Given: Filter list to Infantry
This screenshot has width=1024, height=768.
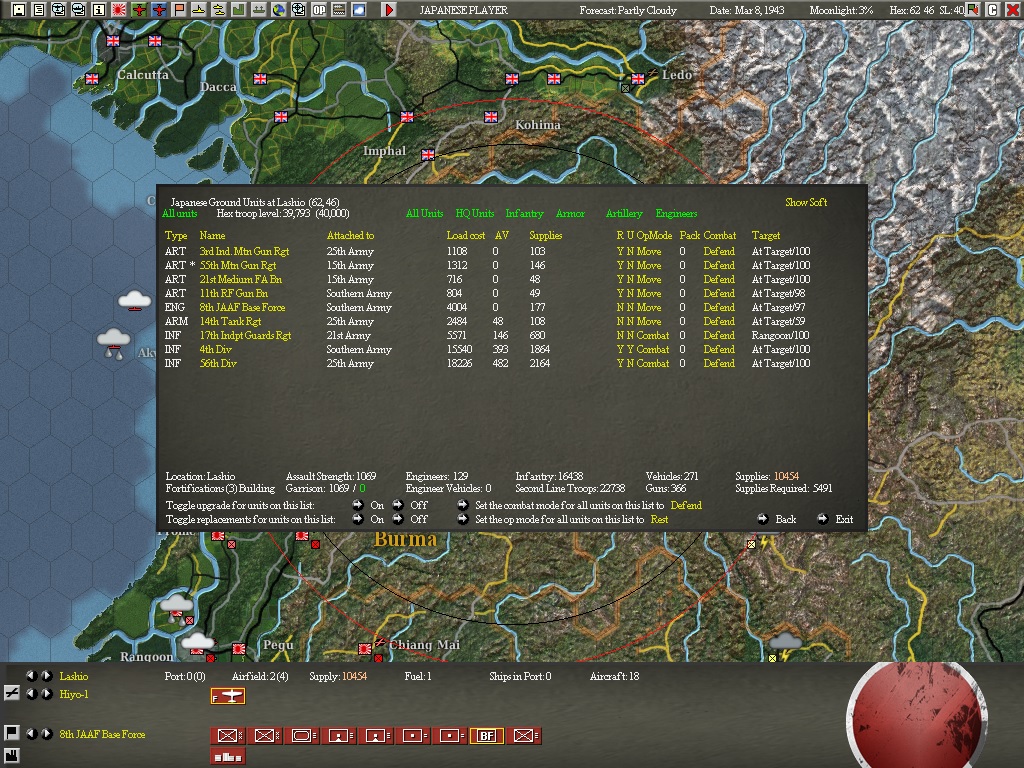Looking at the screenshot, I should tap(524, 214).
